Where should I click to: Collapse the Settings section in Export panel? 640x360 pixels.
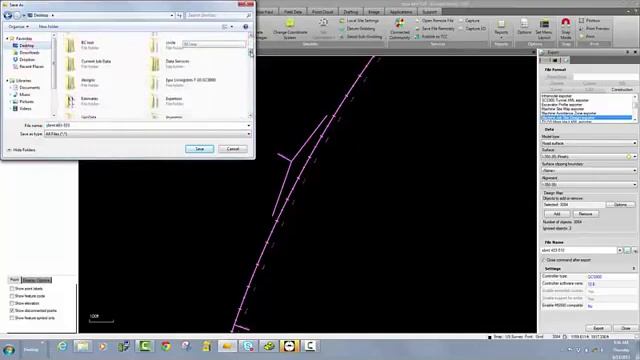[634, 269]
